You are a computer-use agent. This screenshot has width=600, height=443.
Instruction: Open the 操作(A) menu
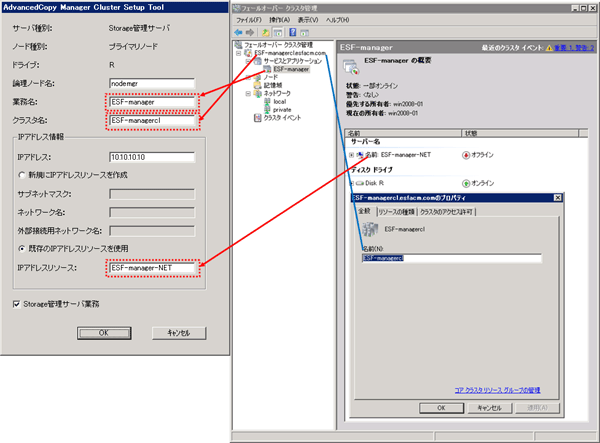[279, 20]
